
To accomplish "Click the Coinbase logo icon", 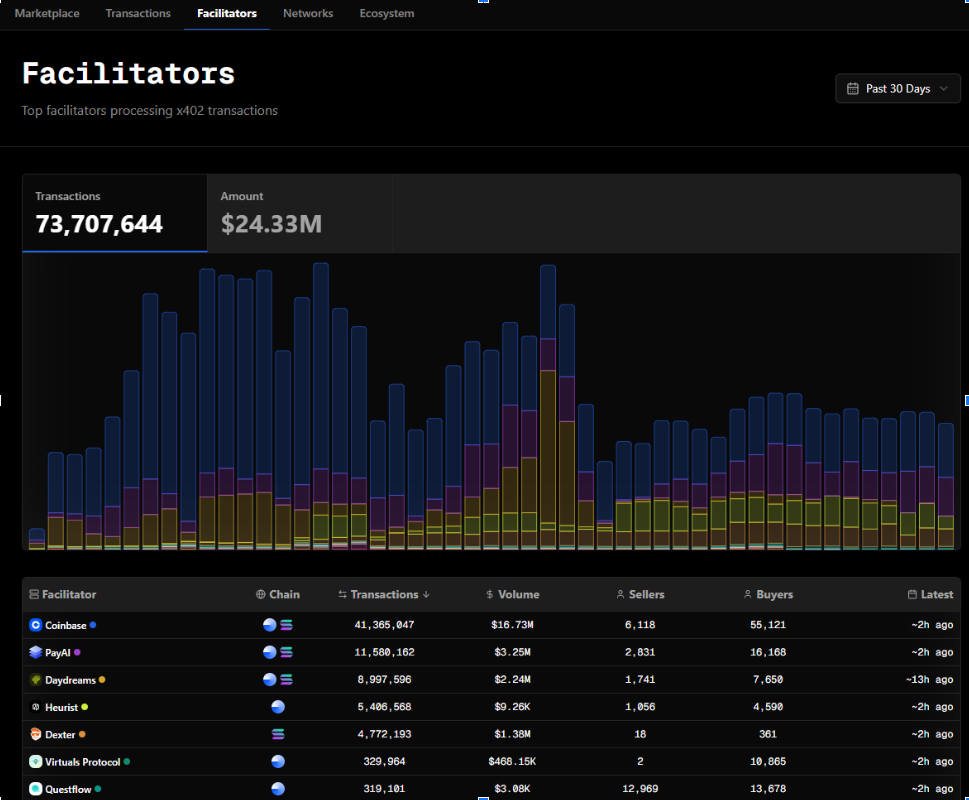I will click(36, 625).
